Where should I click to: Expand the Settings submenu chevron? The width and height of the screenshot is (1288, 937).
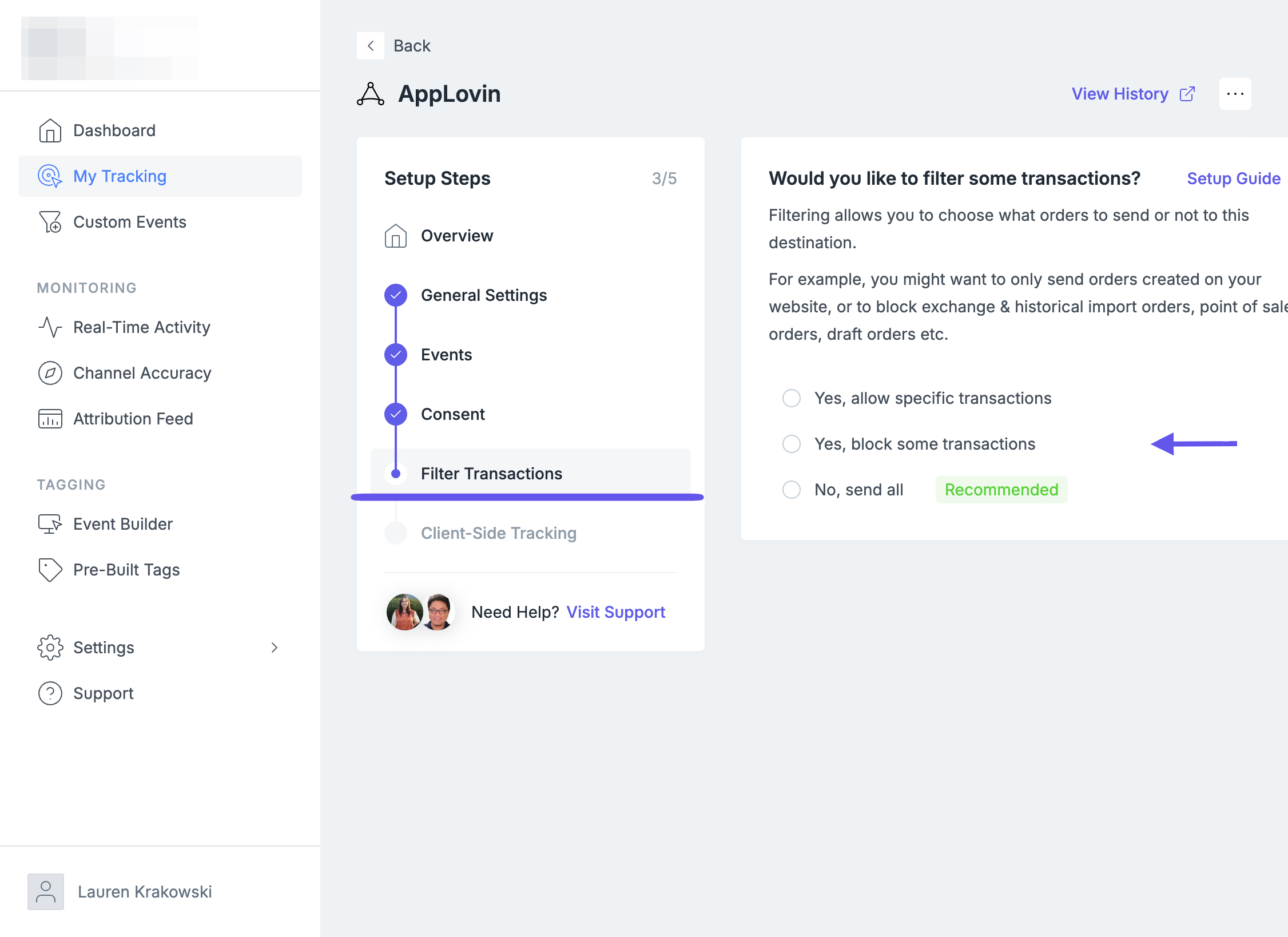[275, 648]
